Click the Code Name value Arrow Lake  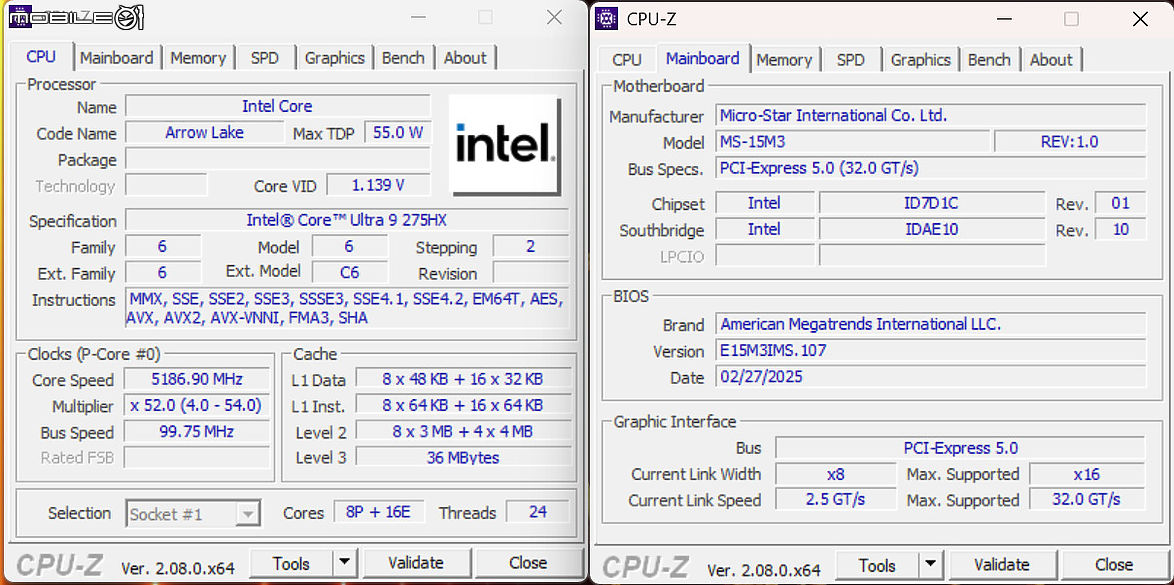tap(204, 133)
